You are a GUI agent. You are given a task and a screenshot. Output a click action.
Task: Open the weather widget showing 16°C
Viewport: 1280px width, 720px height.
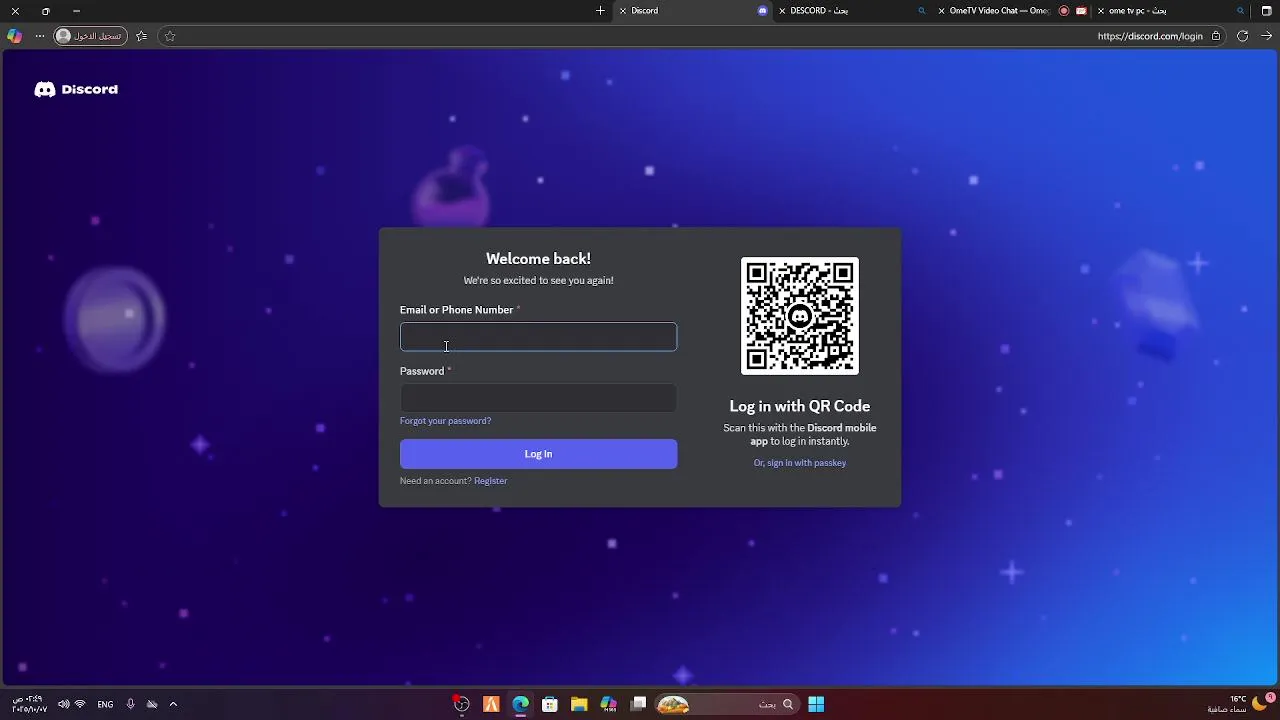(1240, 704)
